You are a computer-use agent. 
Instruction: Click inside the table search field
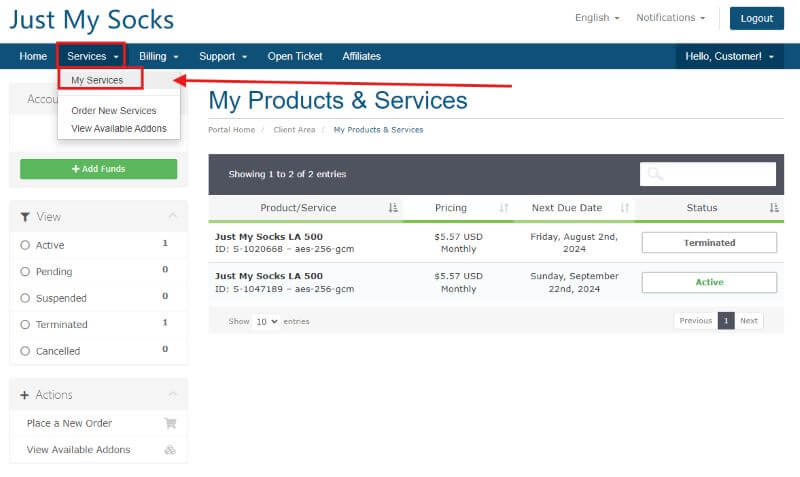click(708, 174)
